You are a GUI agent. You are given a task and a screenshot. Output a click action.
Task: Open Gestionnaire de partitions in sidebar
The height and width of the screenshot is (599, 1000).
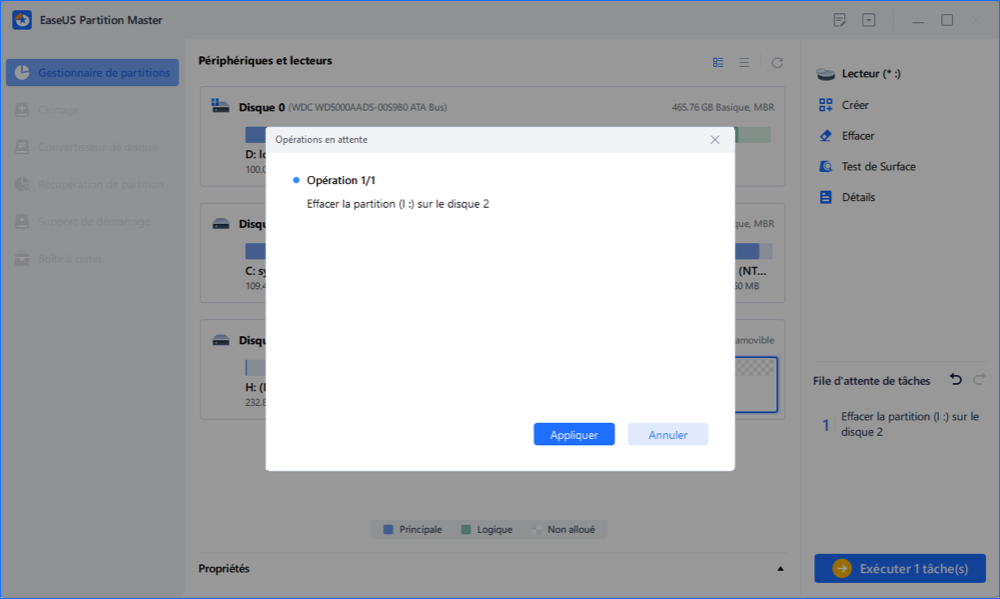[92, 73]
